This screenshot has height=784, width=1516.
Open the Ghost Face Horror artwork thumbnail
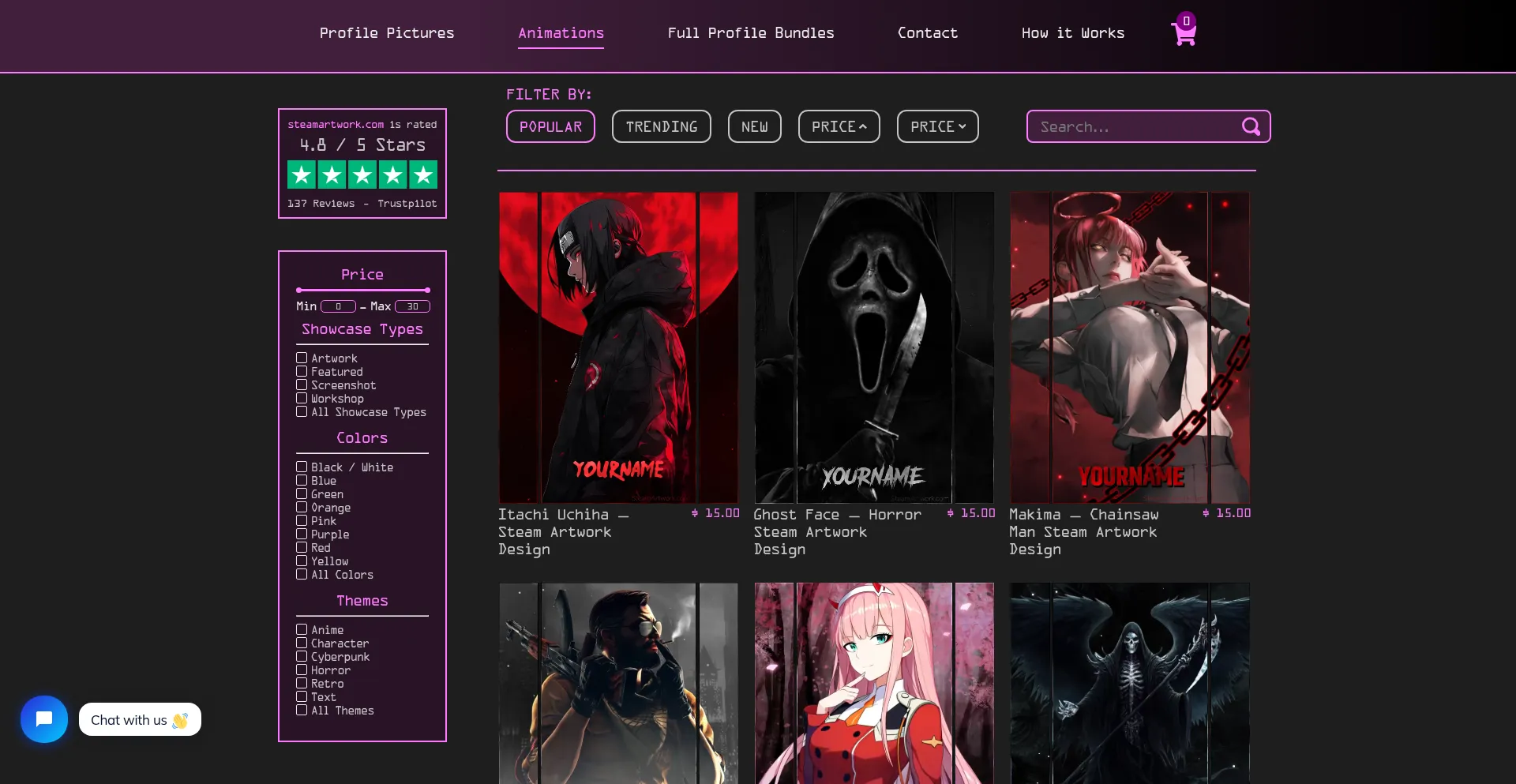pyautogui.click(x=874, y=347)
